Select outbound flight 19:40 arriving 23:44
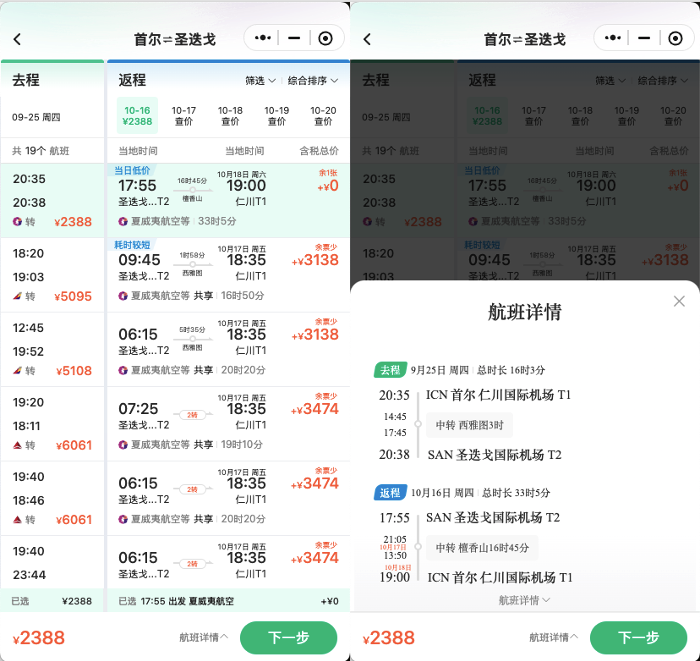 (x=53, y=562)
